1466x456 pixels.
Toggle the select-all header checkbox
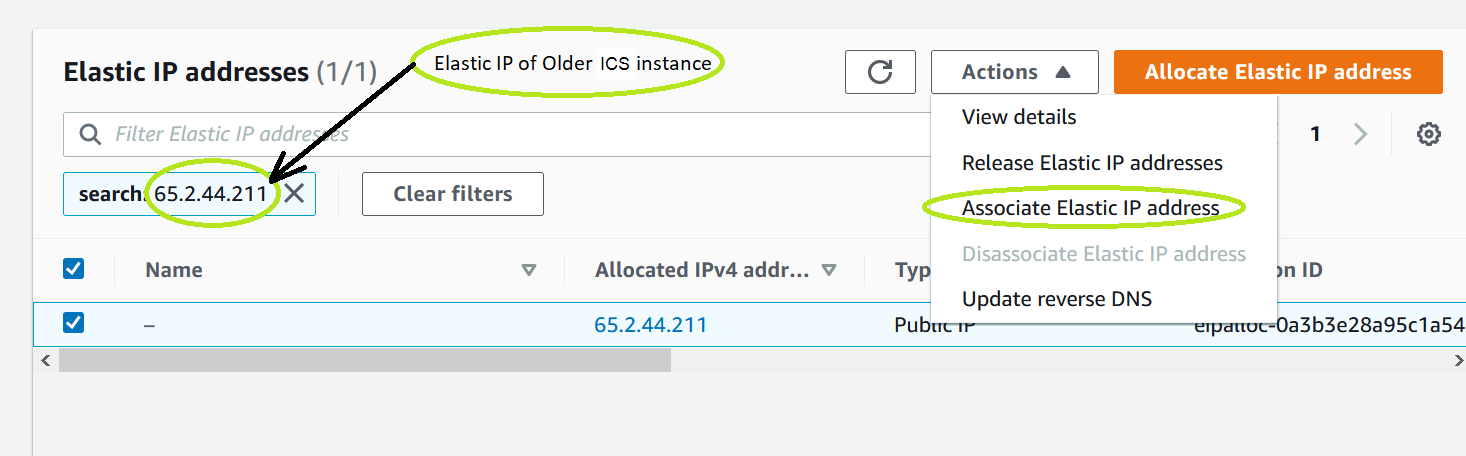74,269
